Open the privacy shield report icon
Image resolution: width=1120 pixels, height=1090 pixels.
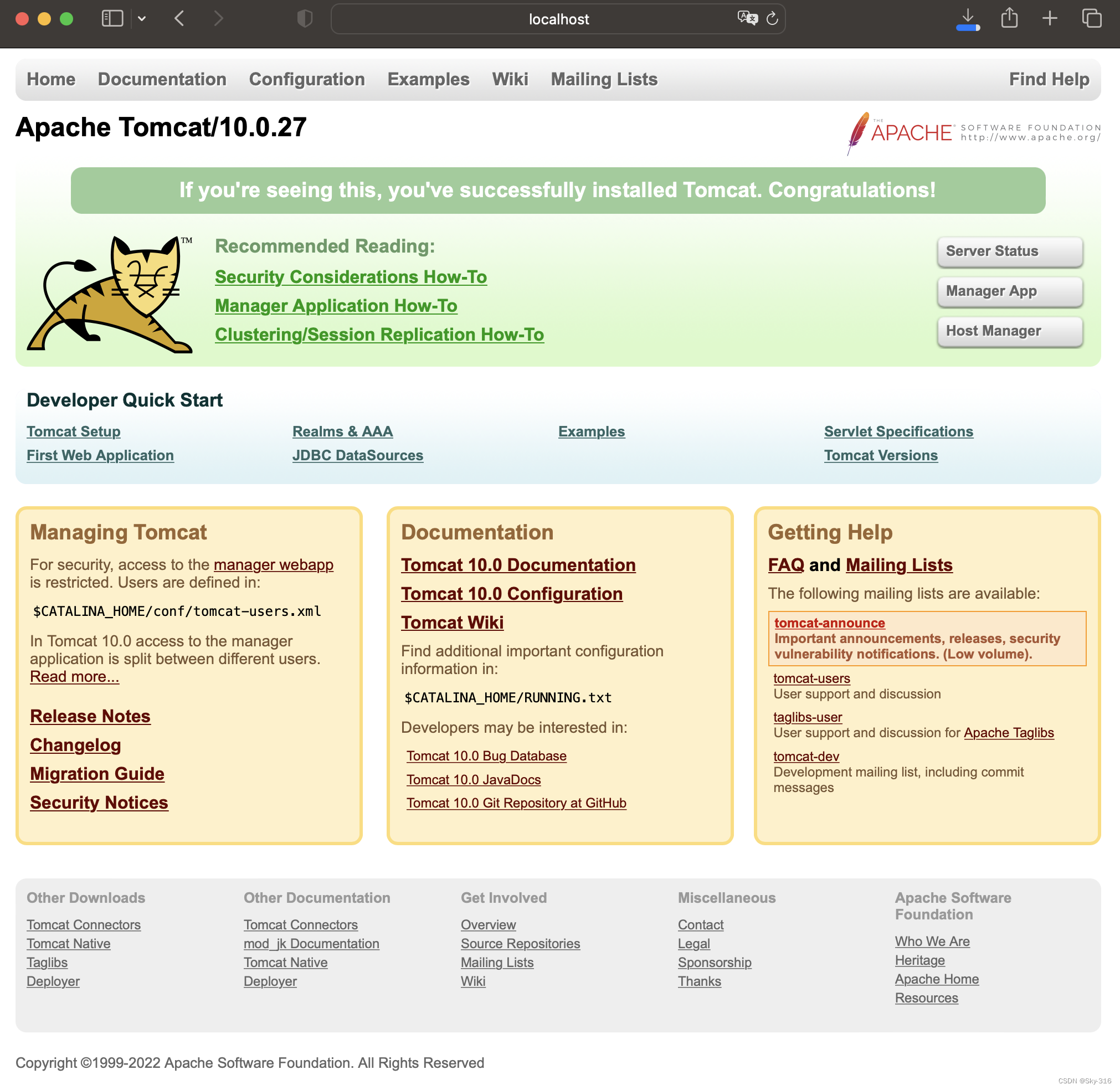305,19
